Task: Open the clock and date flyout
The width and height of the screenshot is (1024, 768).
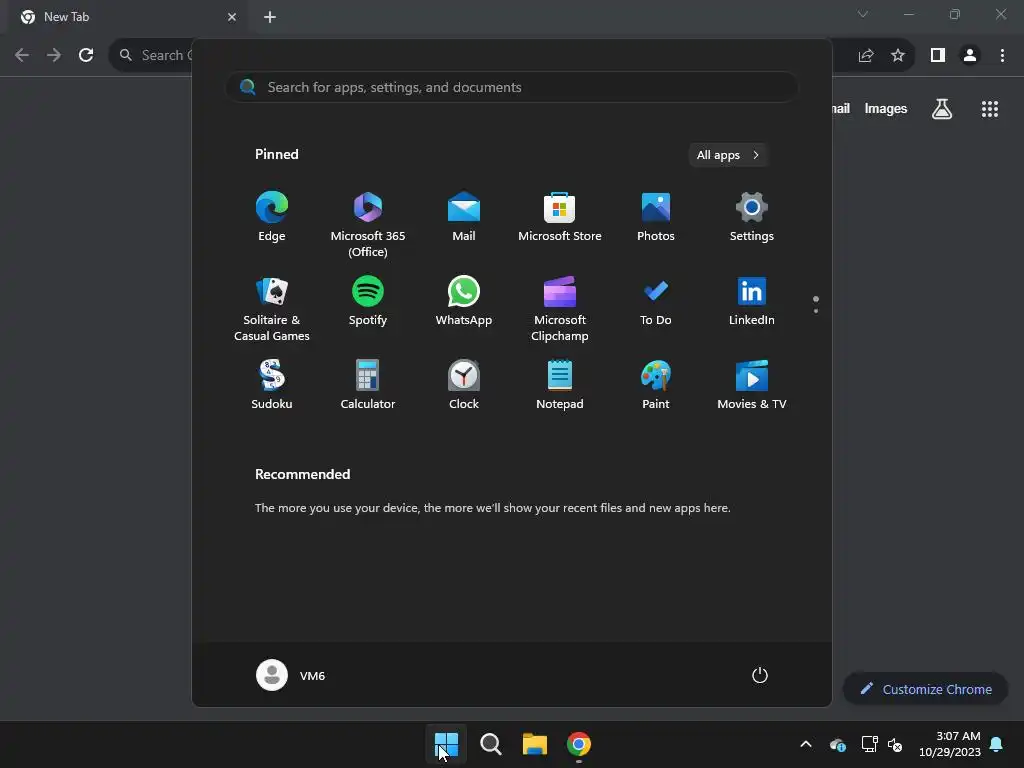Action: click(x=950, y=744)
